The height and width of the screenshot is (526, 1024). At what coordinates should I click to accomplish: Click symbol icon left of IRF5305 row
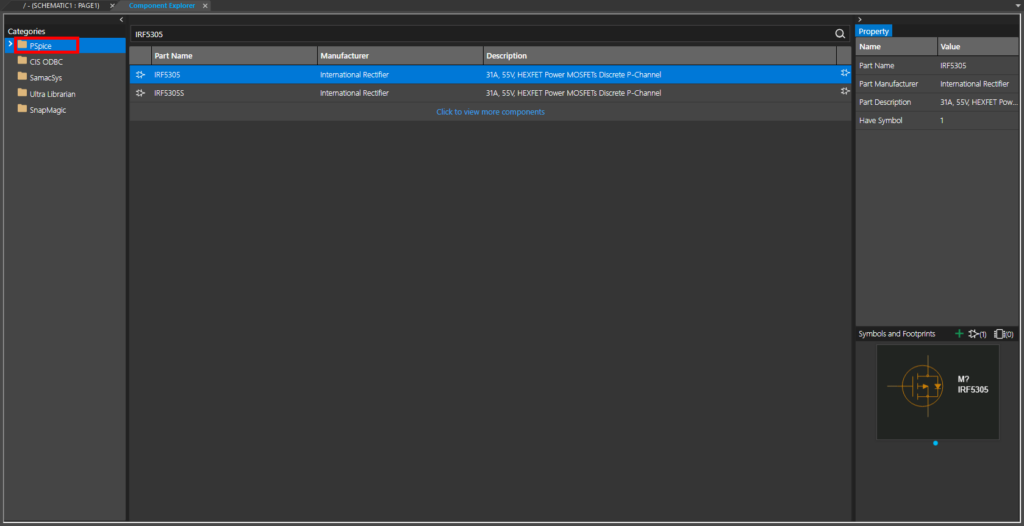click(x=140, y=74)
